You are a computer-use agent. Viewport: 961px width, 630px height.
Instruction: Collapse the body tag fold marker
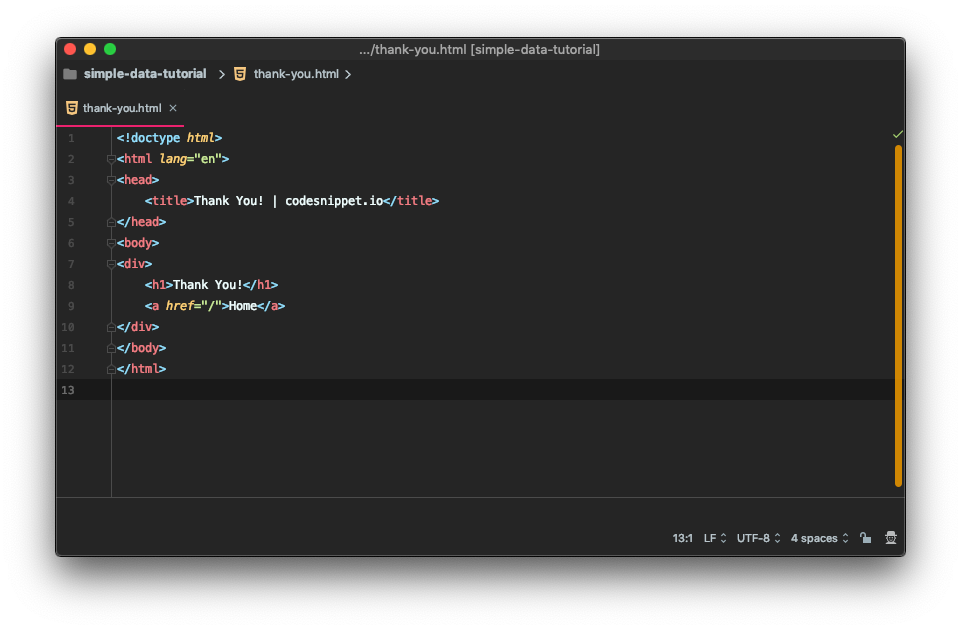(111, 243)
